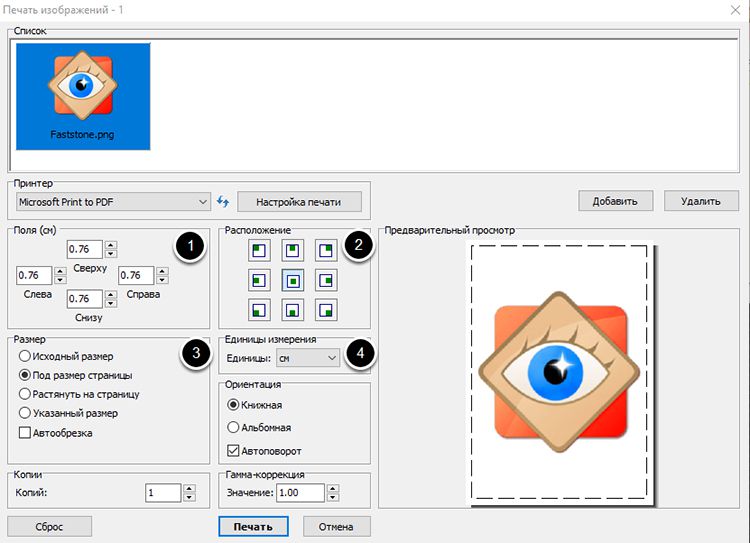Align image to middle-right position
750x543 pixels.
pyautogui.click(x=326, y=280)
